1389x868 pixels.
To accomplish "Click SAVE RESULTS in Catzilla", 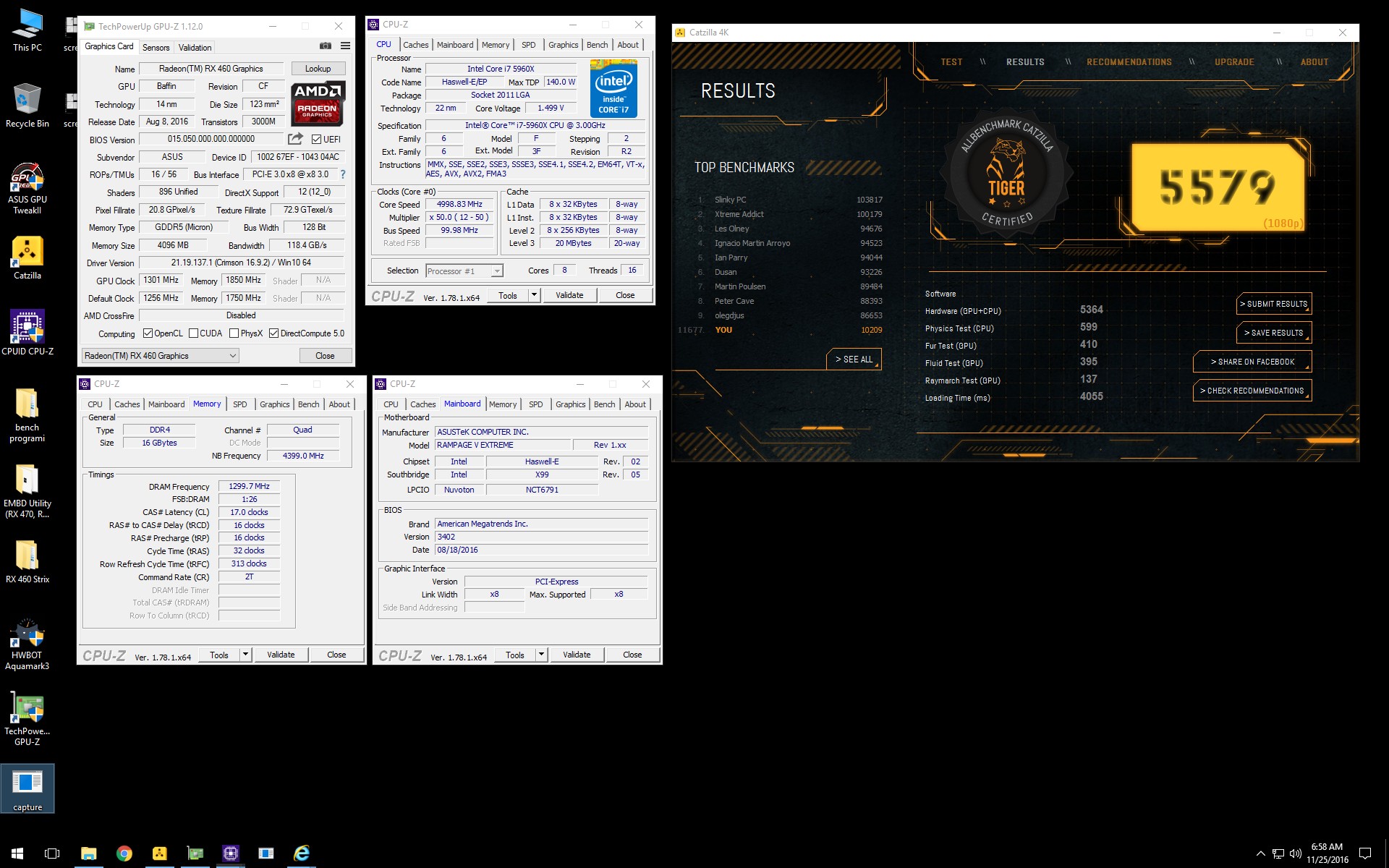I will 1273,333.
